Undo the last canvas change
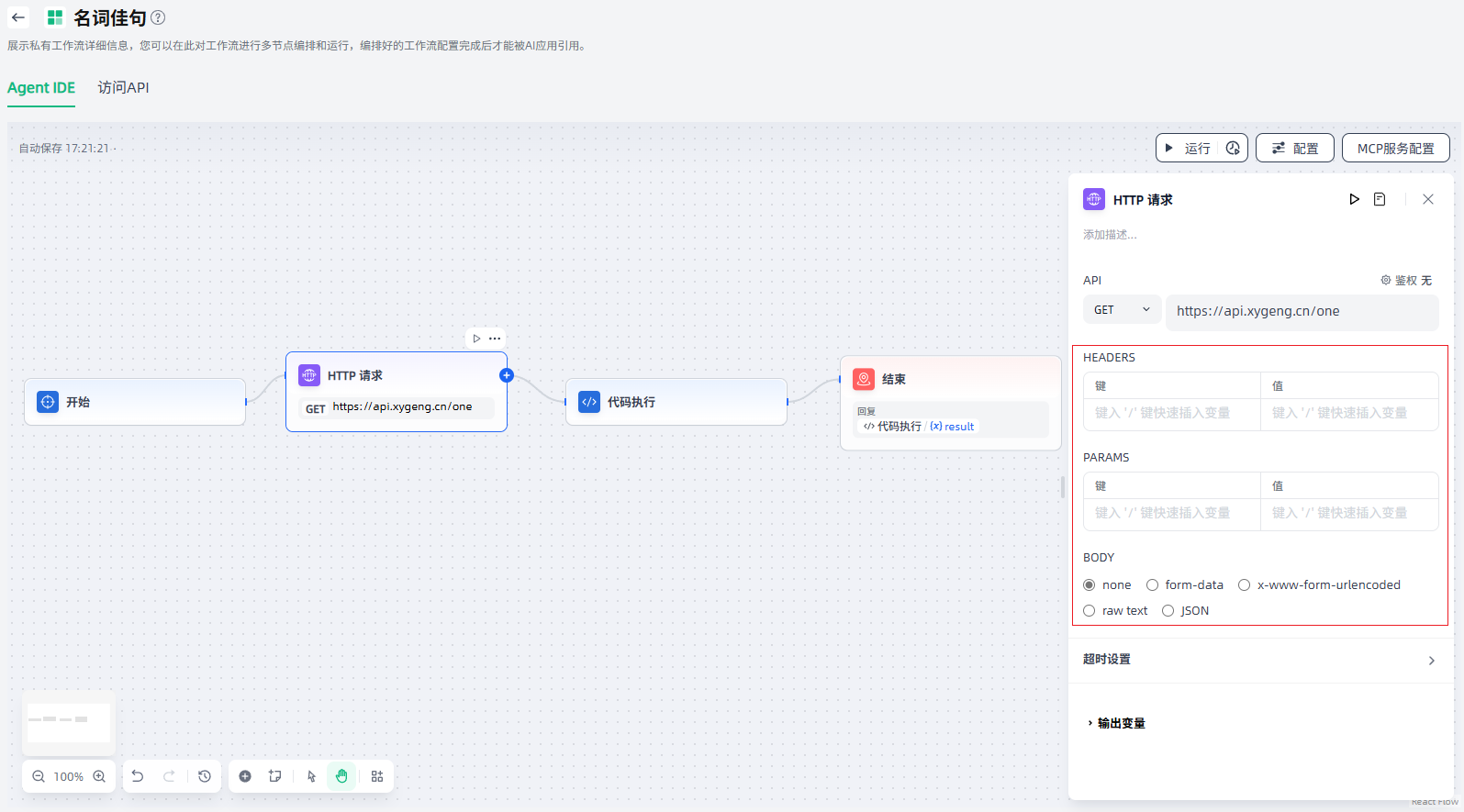The height and width of the screenshot is (812, 1464). 138,776
